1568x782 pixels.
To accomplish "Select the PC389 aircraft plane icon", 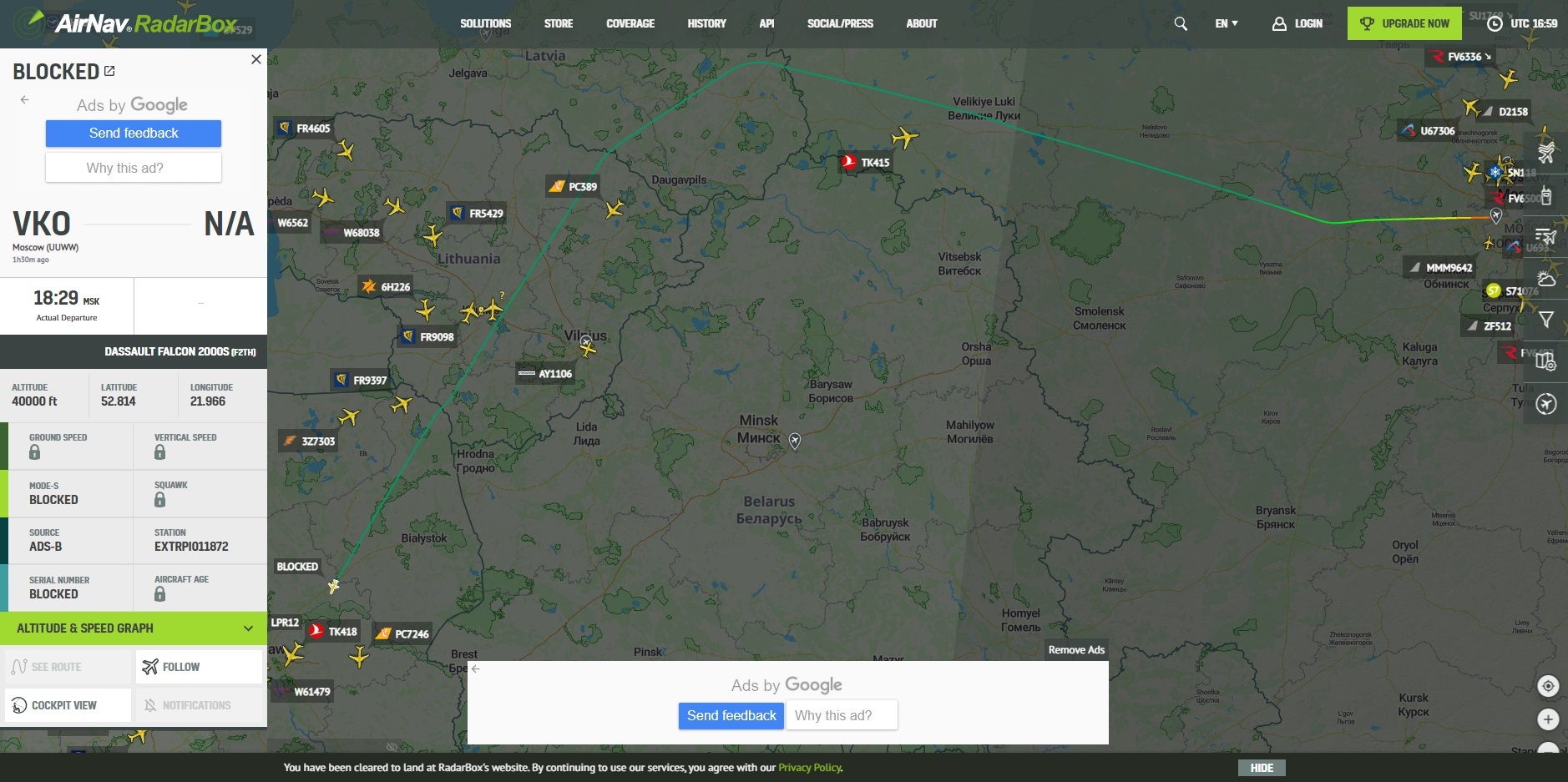I will tap(615, 208).
